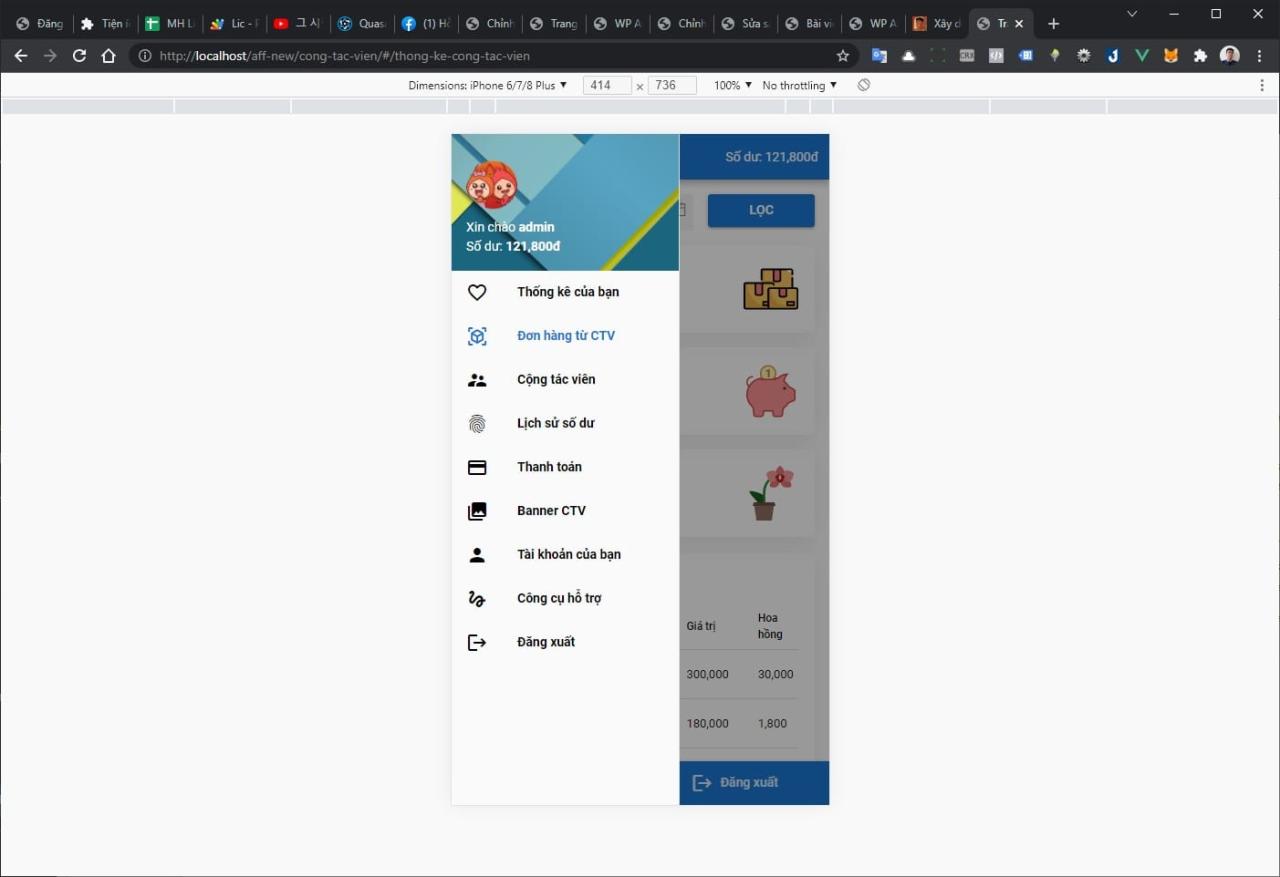Click the fingerprint icon beside Lịch sử số dư
Viewport: 1280px width, 877px height.
click(x=477, y=423)
